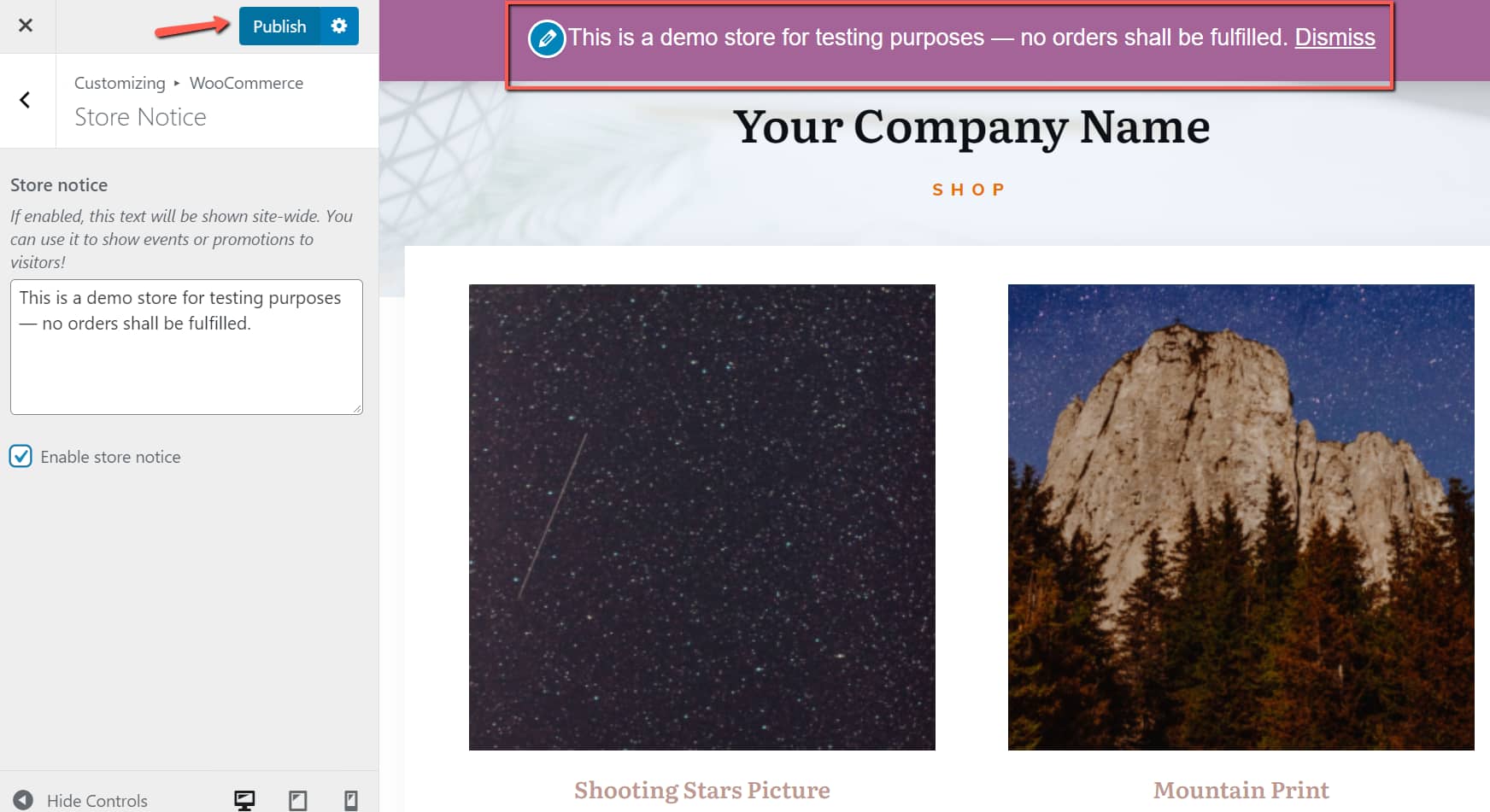Uncheck Enable store notice checkbox

point(21,456)
